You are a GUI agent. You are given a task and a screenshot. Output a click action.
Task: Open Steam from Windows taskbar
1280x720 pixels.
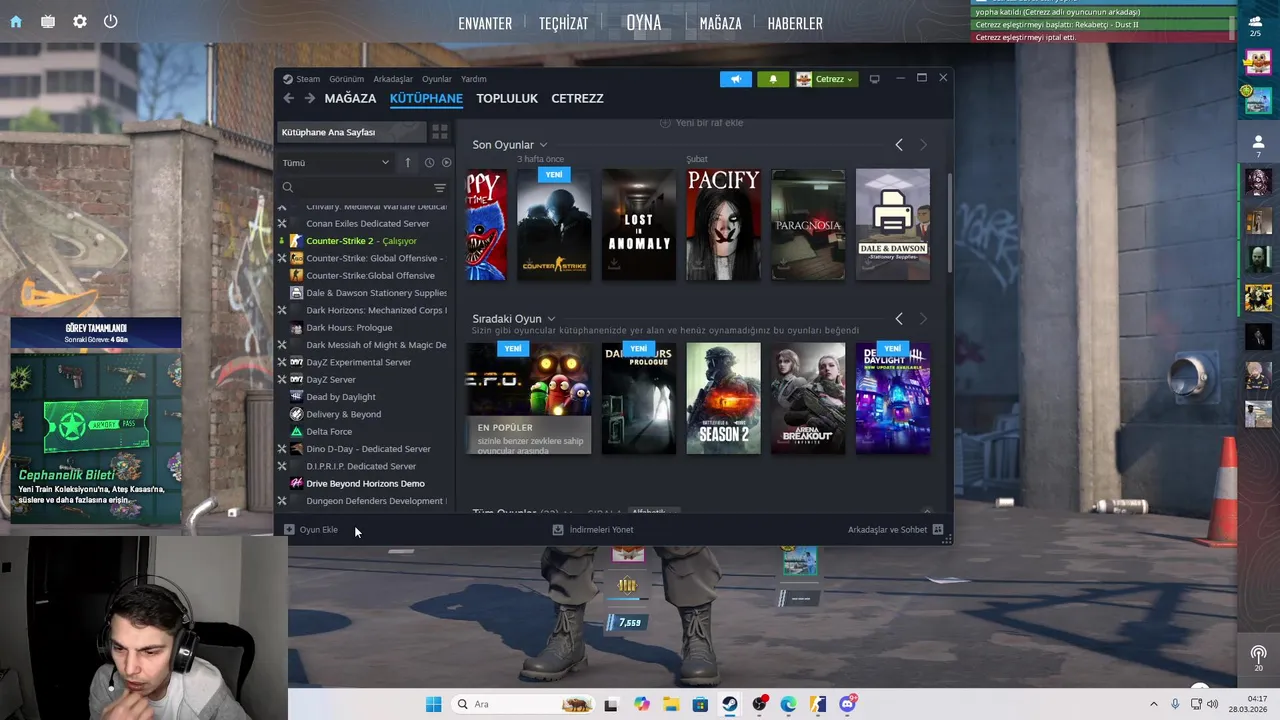(x=730, y=704)
